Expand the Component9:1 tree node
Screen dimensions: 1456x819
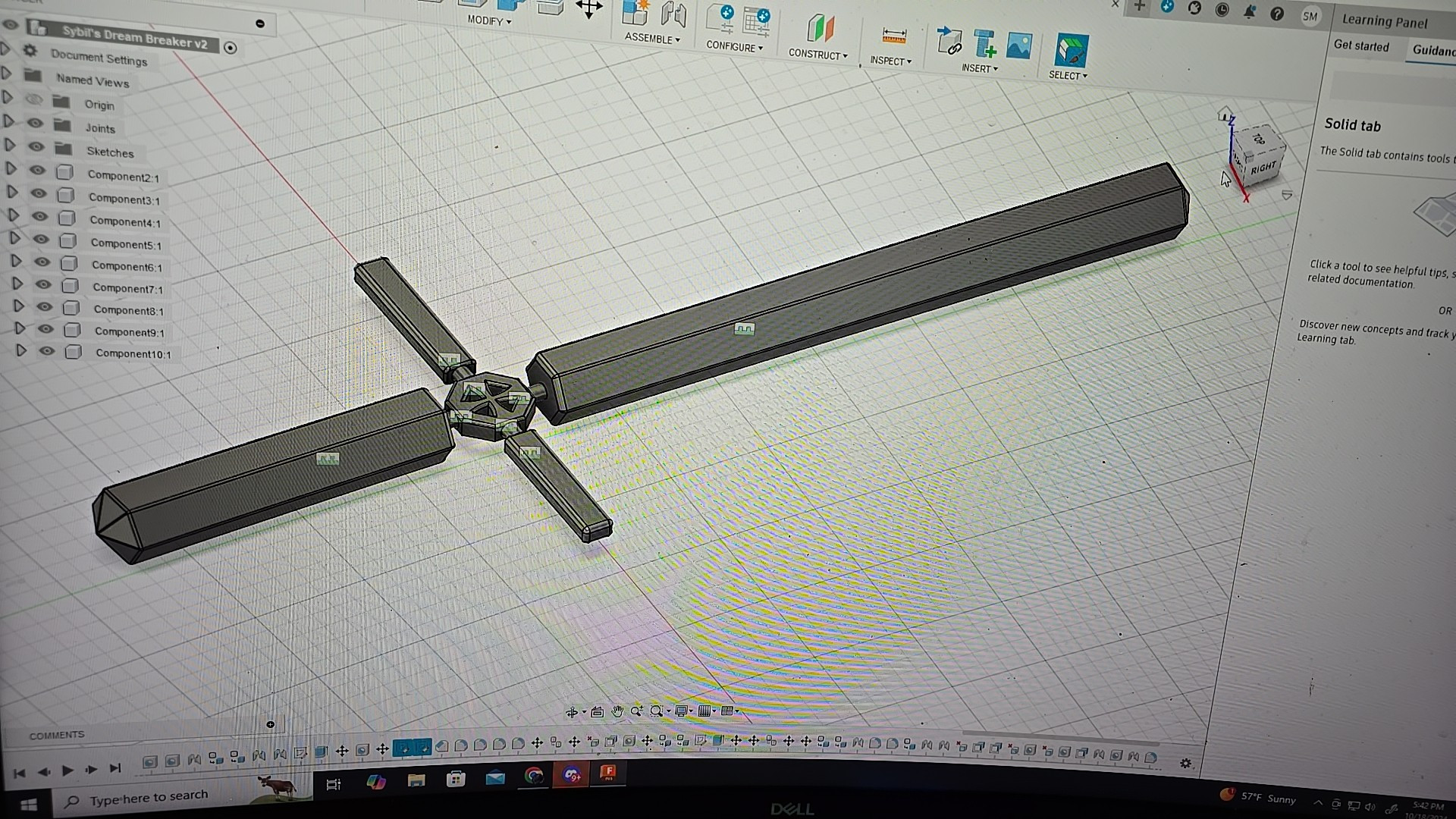coord(20,328)
